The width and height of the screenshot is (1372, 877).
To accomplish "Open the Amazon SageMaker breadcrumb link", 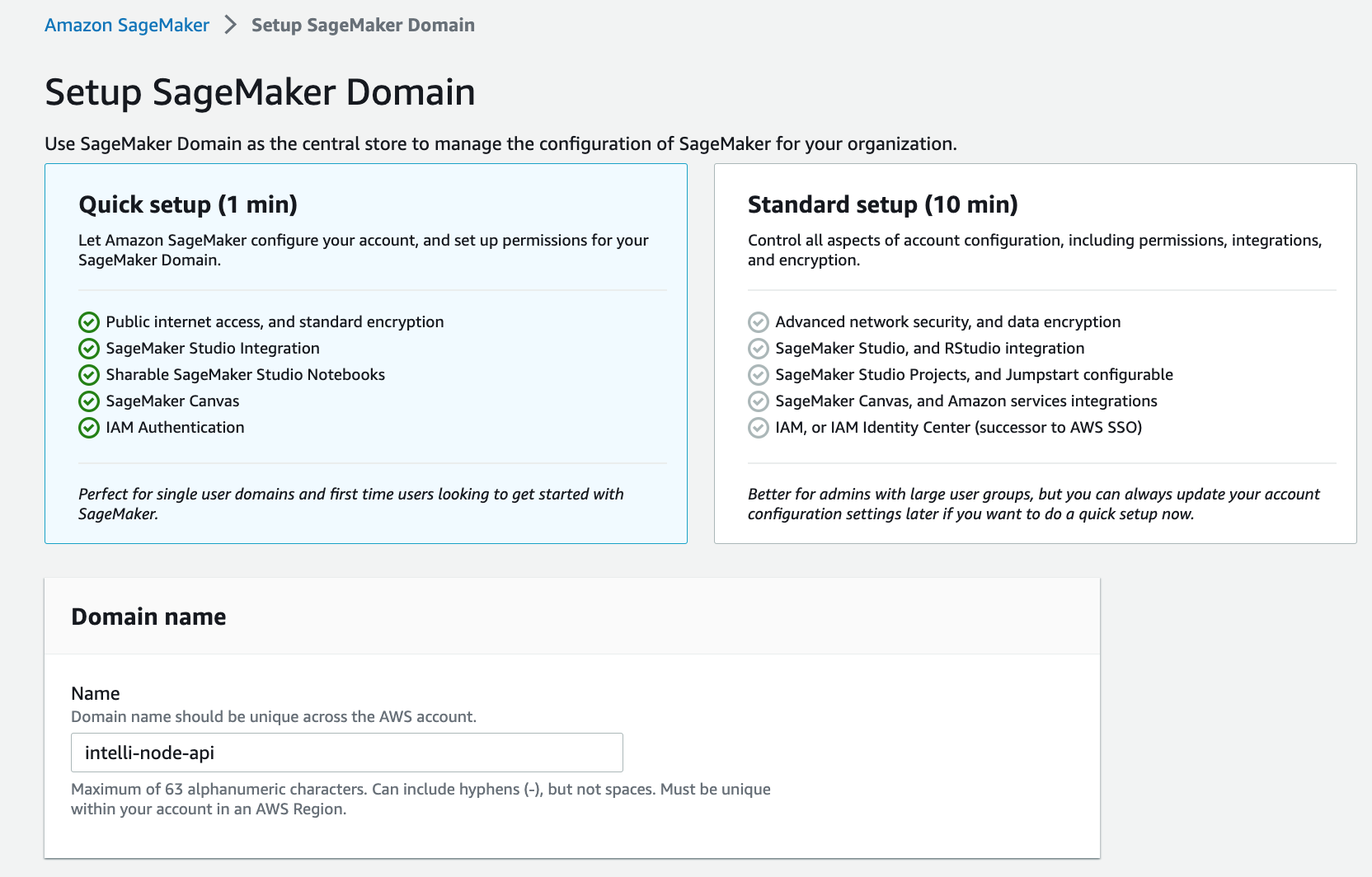I will [127, 25].
